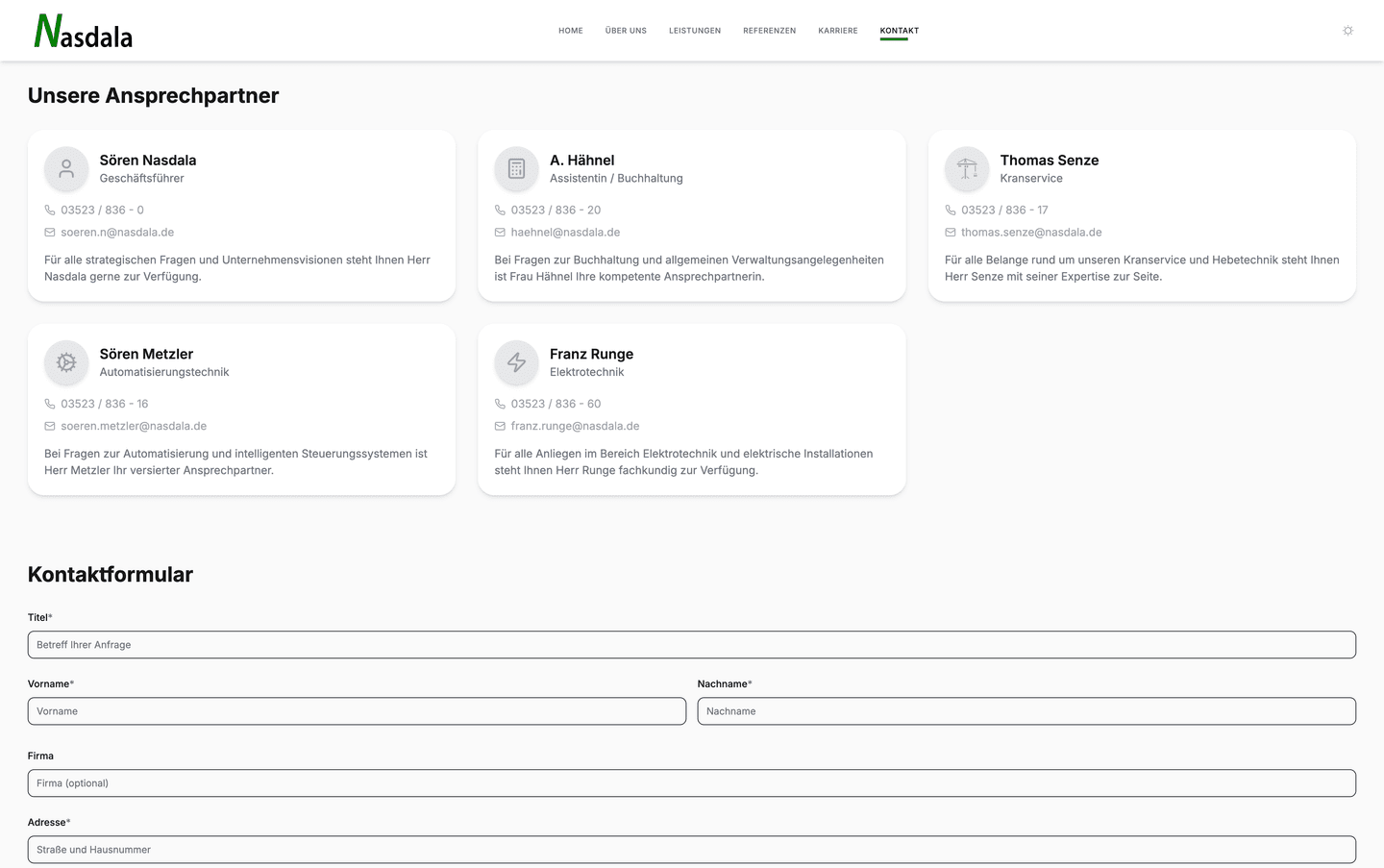Call Sören Metzler at 03523 / 836 - 16
The image size is (1384, 868).
[x=104, y=404]
